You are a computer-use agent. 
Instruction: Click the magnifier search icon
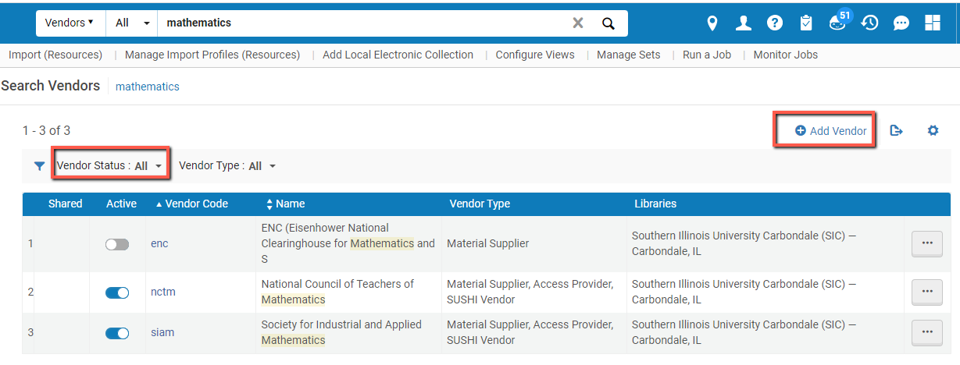(x=607, y=23)
